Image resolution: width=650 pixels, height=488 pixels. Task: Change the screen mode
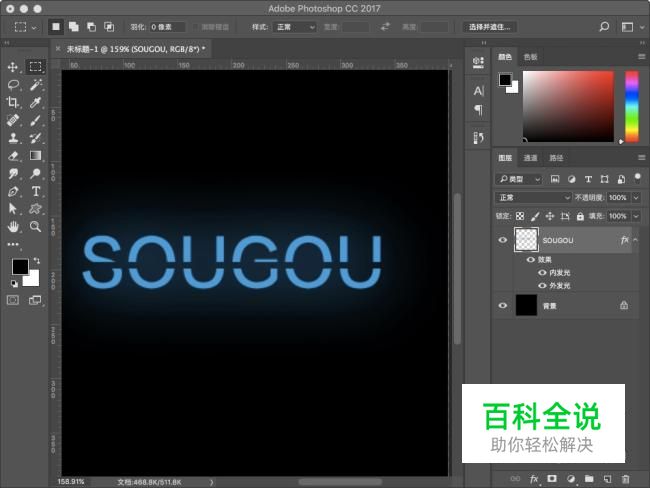coord(35,300)
